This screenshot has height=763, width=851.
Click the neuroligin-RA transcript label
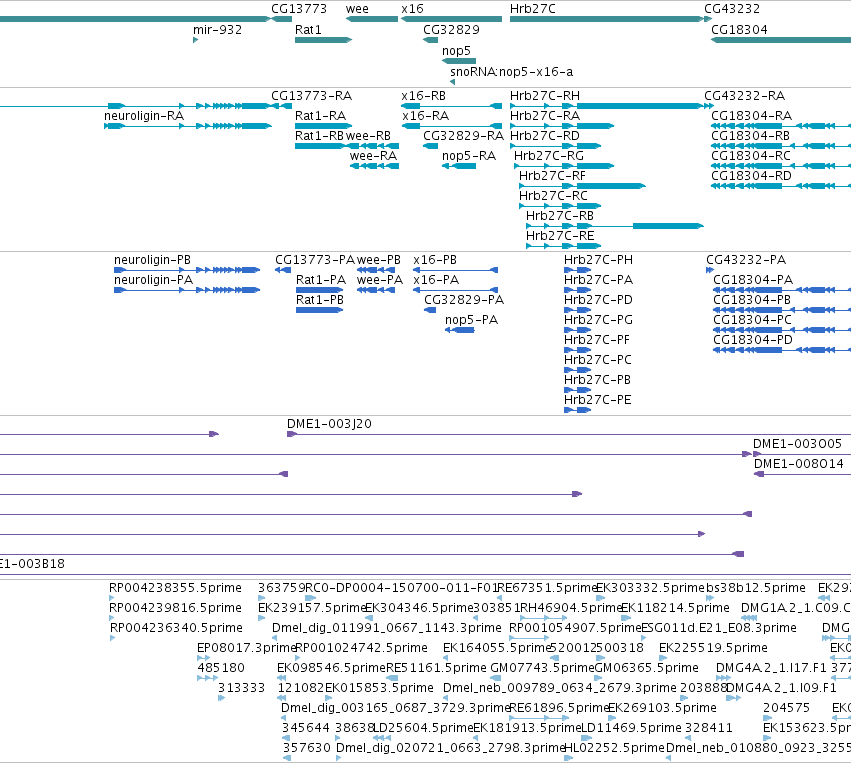tap(144, 116)
